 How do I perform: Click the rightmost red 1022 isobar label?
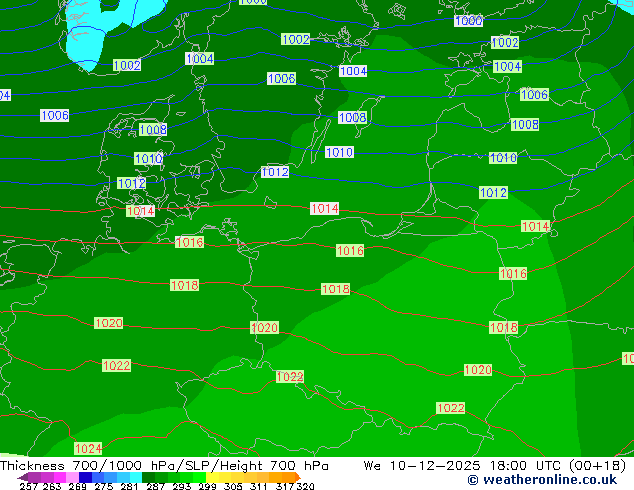tap(450, 408)
